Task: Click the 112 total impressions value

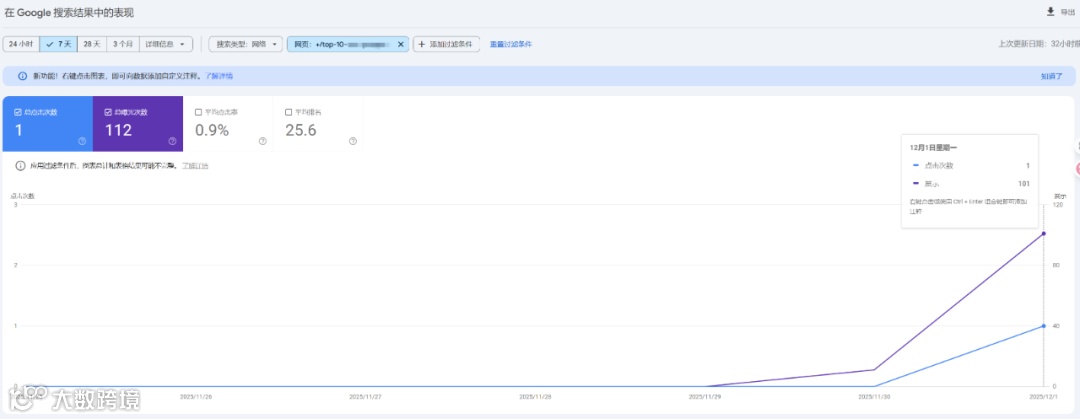Action: click(118, 130)
